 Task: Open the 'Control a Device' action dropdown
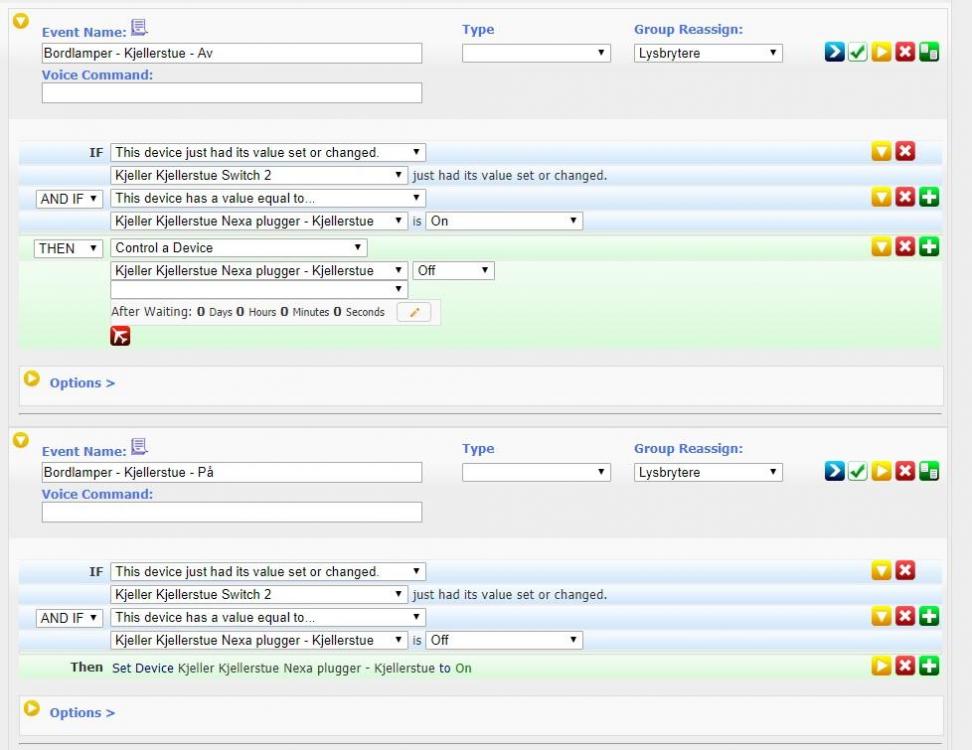tap(238, 248)
